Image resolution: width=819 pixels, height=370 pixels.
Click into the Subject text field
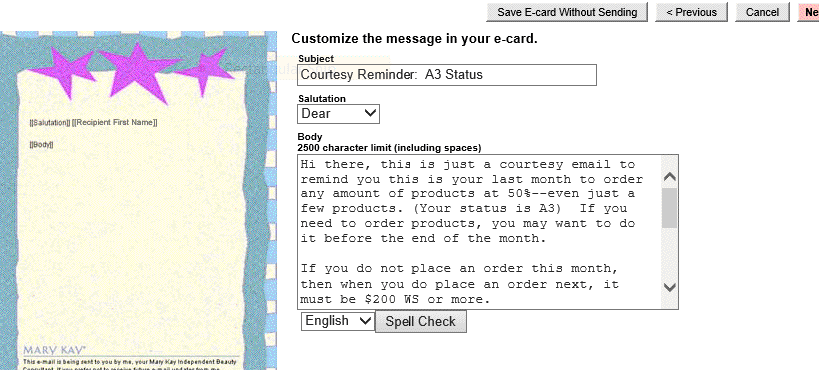[x=447, y=75]
